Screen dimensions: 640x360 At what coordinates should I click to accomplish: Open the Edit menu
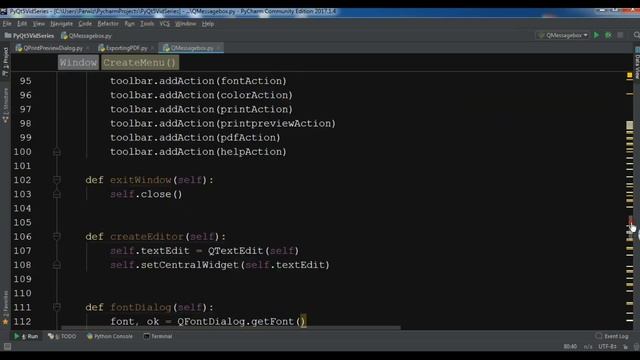(22, 24)
